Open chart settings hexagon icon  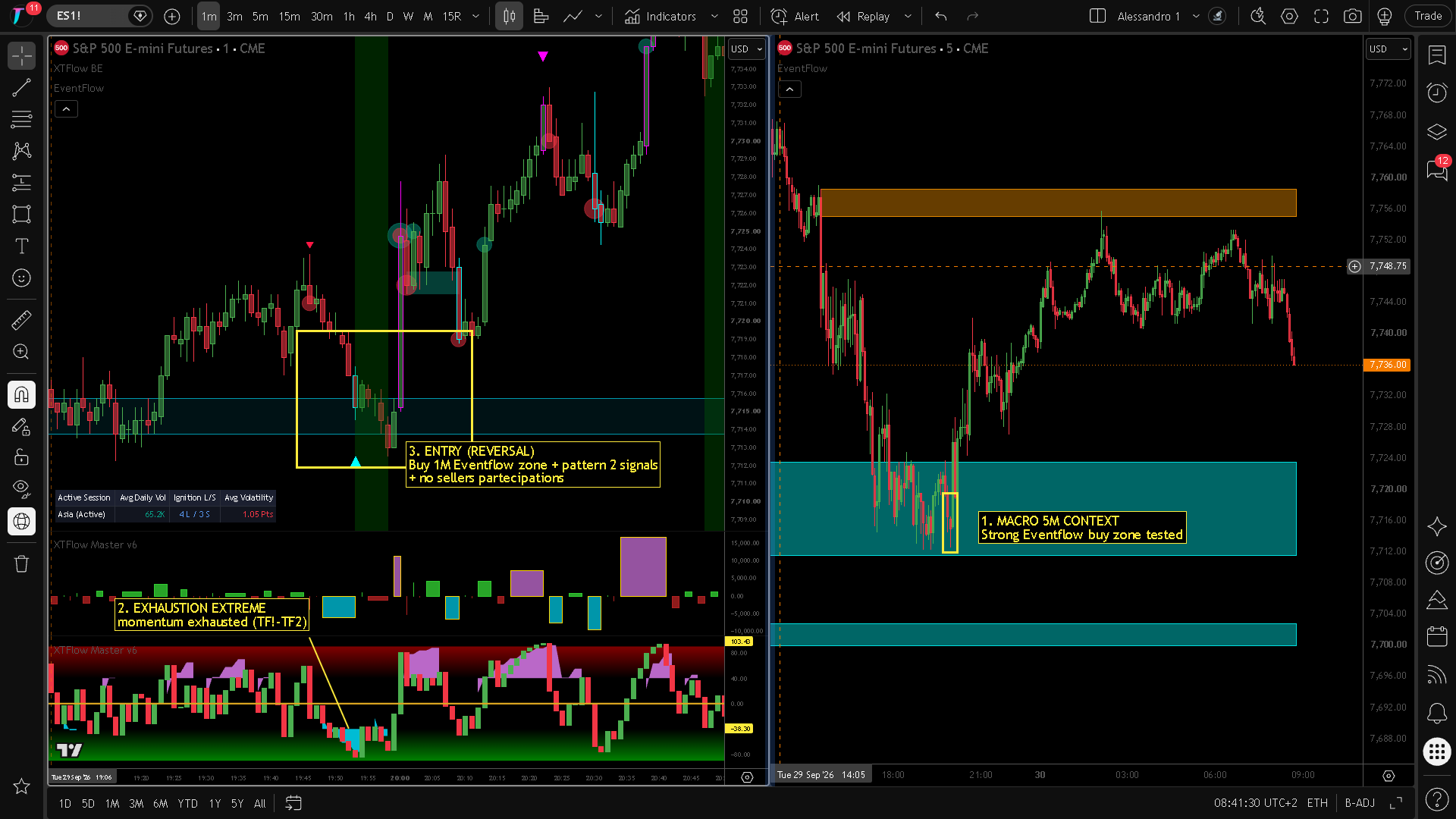click(x=1289, y=16)
